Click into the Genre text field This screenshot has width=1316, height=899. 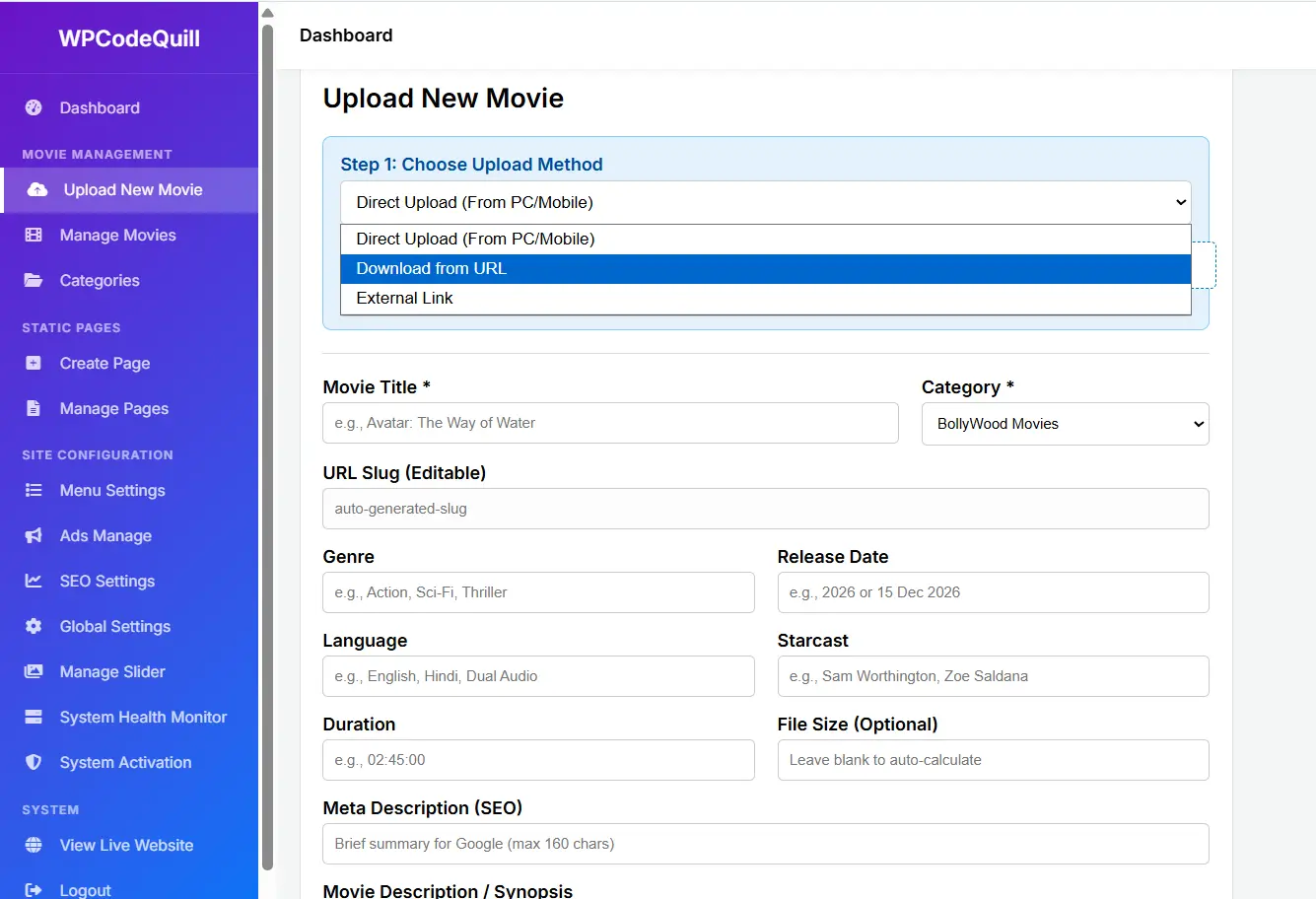click(538, 592)
